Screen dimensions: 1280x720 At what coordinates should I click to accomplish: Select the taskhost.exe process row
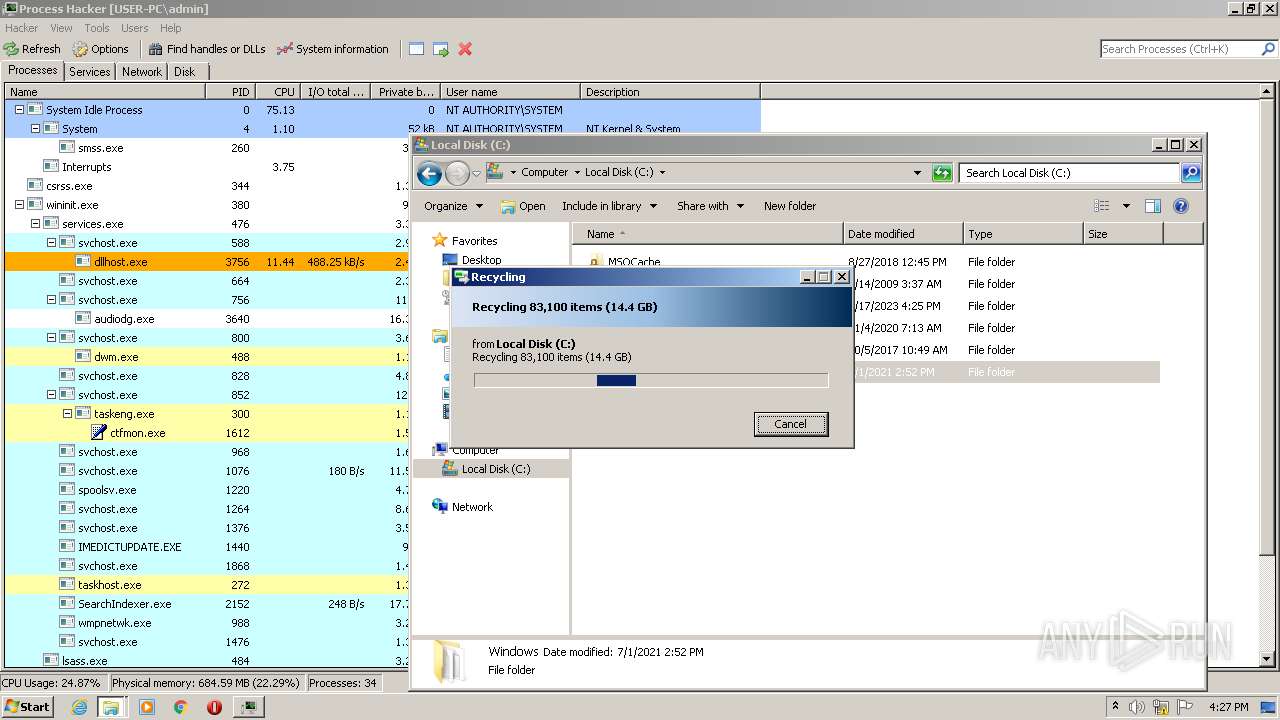pyautogui.click(x=207, y=585)
